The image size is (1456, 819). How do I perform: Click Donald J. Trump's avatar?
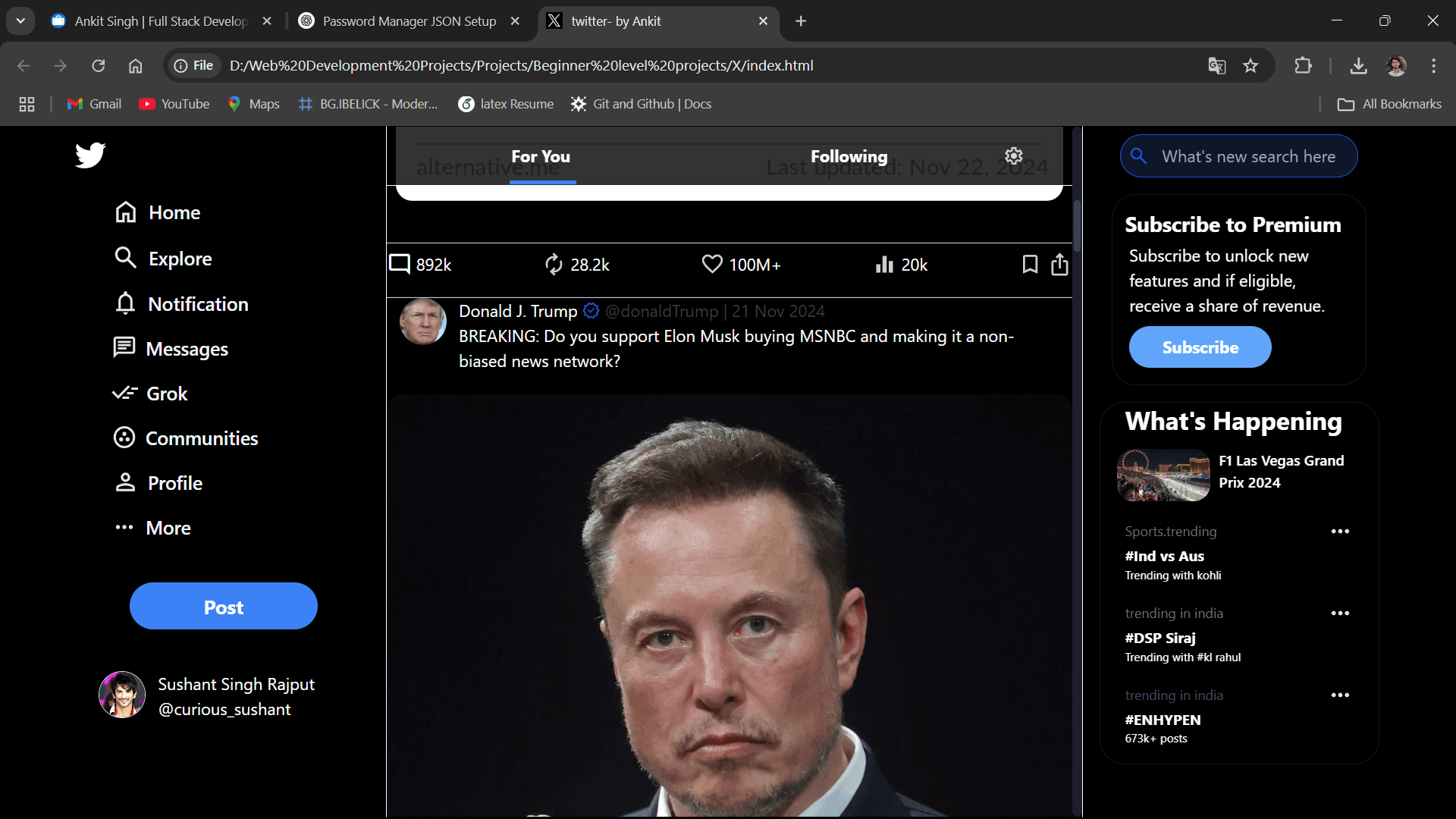click(x=423, y=322)
